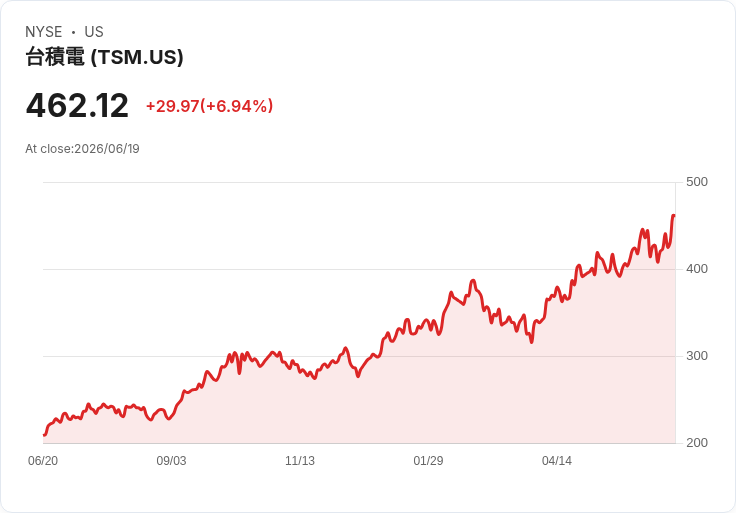Click the At close:2026/06/19 timestamp

[82, 149]
